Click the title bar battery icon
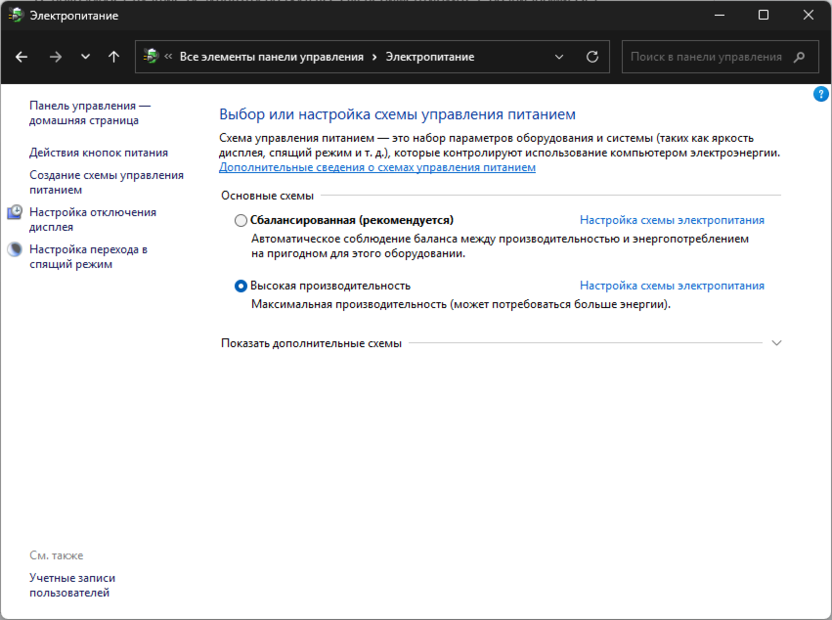Screen dimensions: 832x620 (16, 15)
